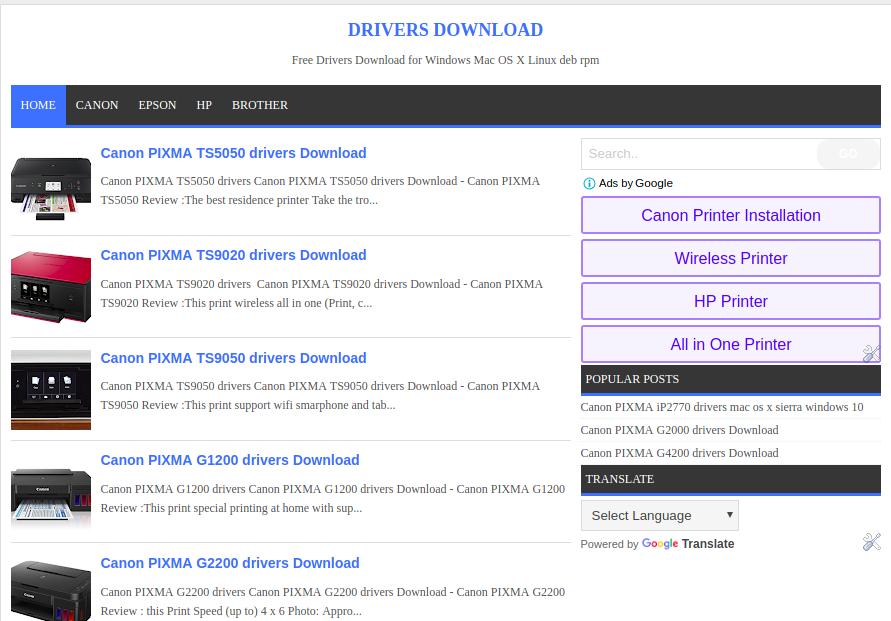The width and height of the screenshot is (891, 621).
Task: Open popular post Canon PIXMA G2000 drivers
Action: 680,430
